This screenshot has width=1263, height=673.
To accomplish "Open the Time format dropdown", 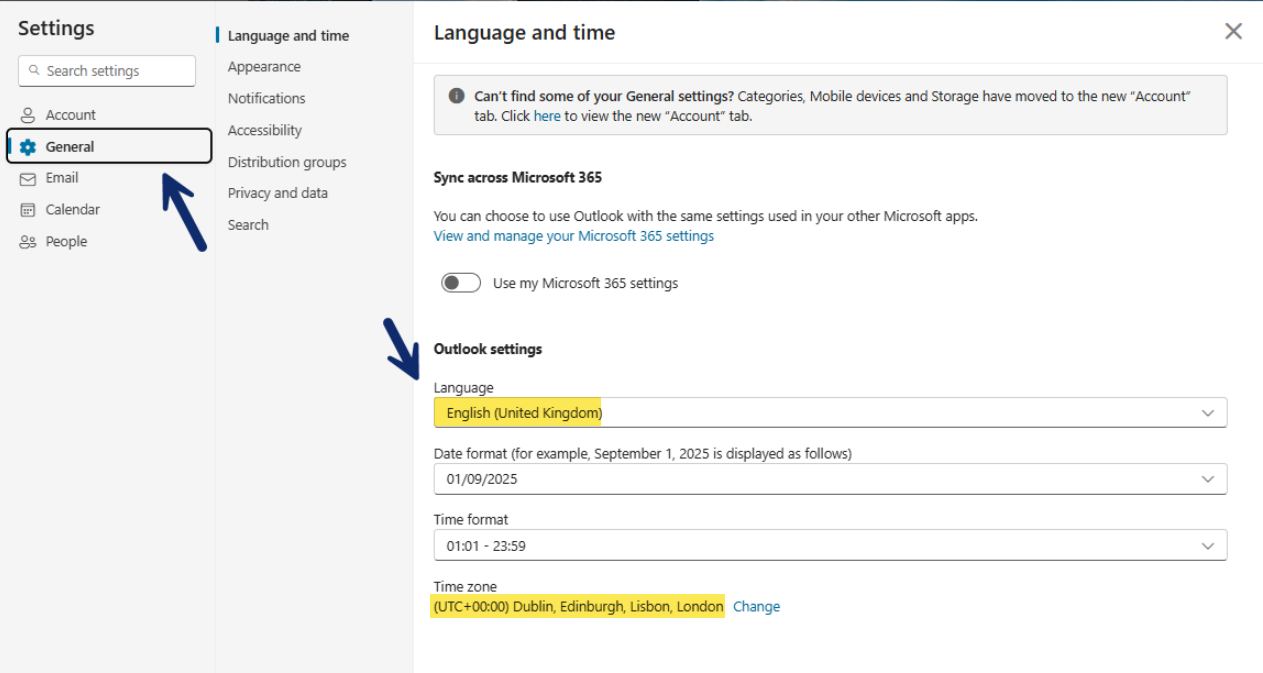I will tap(830, 546).
